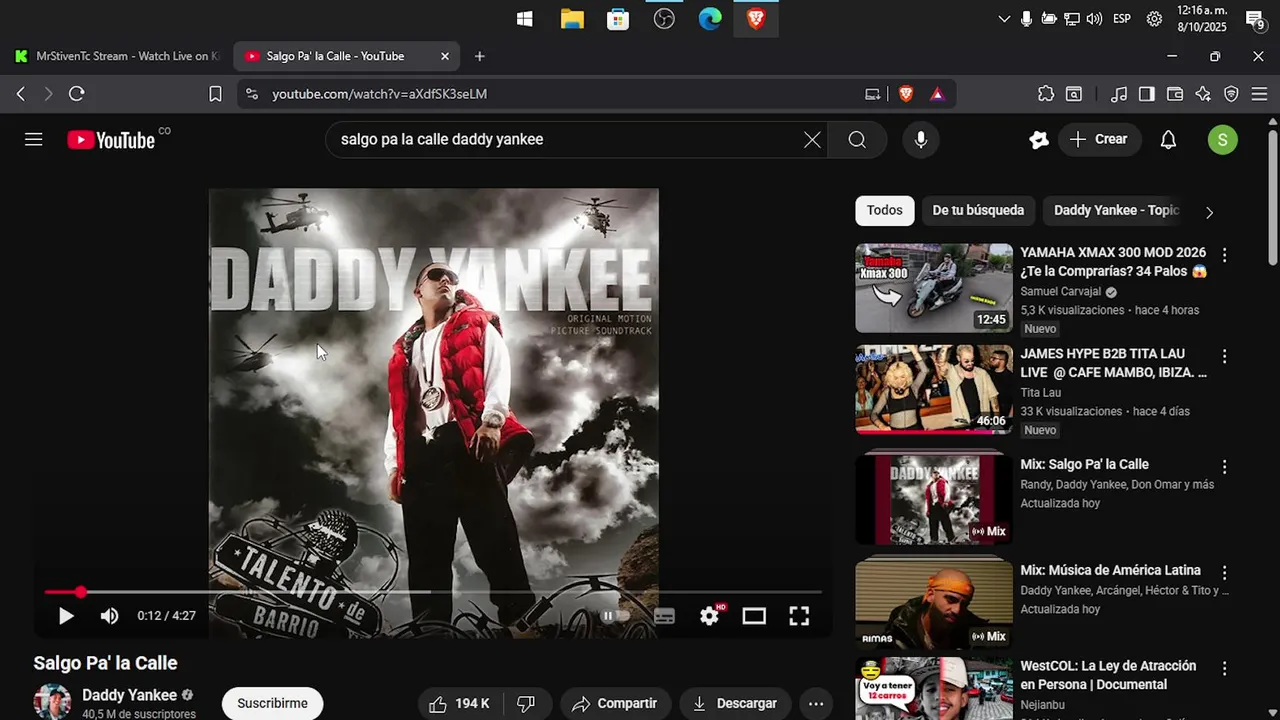The width and height of the screenshot is (1280, 720).
Task: Open Brave VPN shield icon
Action: [1231, 94]
